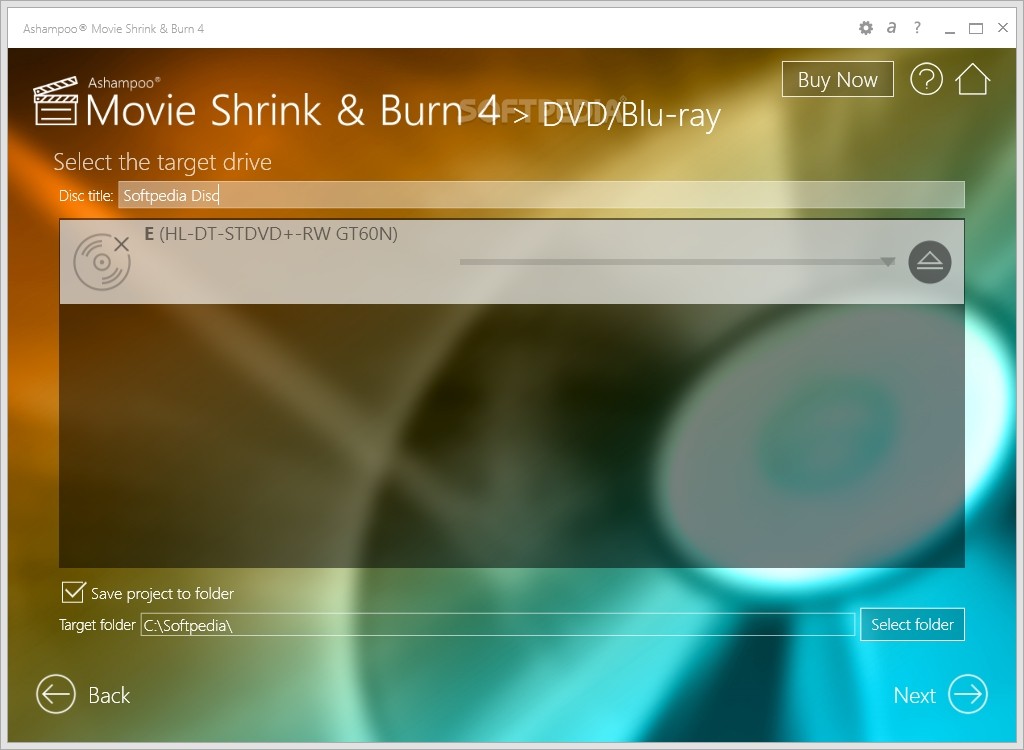Click the Back arrow circle icon
The height and width of the screenshot is (750, 1024).
(56, 694)
